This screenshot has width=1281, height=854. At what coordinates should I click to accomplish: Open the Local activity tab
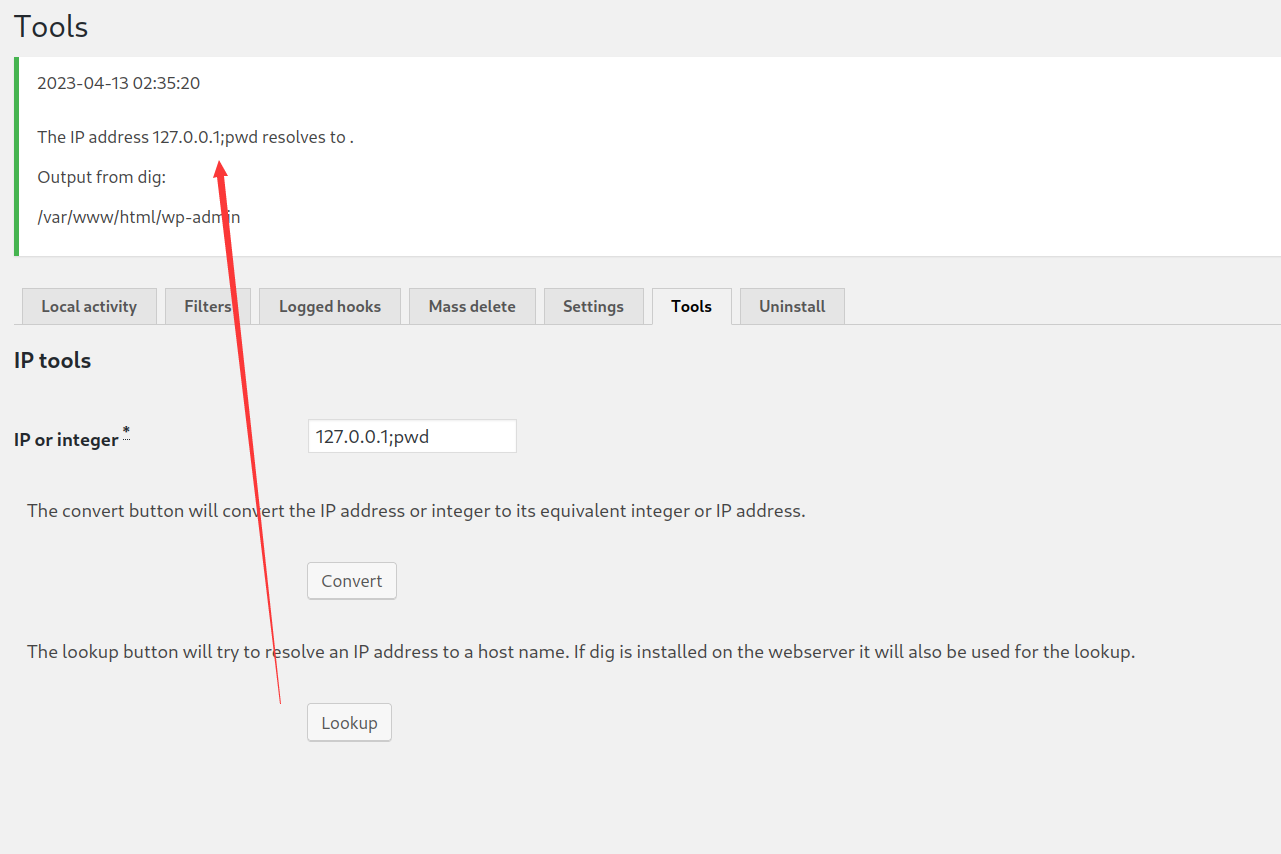point(89,306)
